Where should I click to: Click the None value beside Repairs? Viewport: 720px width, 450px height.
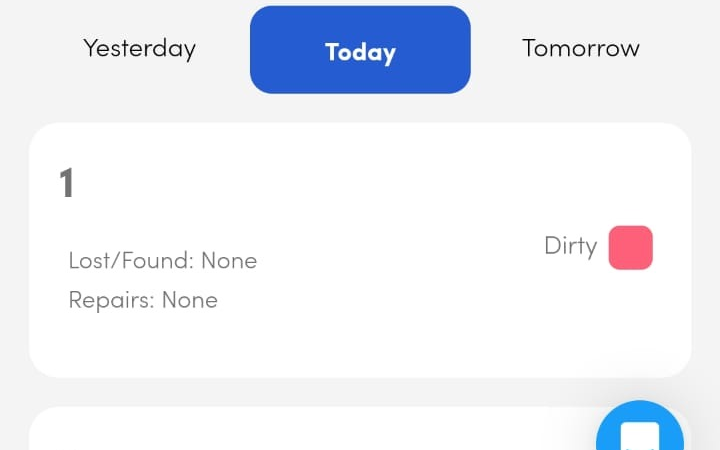190,300
